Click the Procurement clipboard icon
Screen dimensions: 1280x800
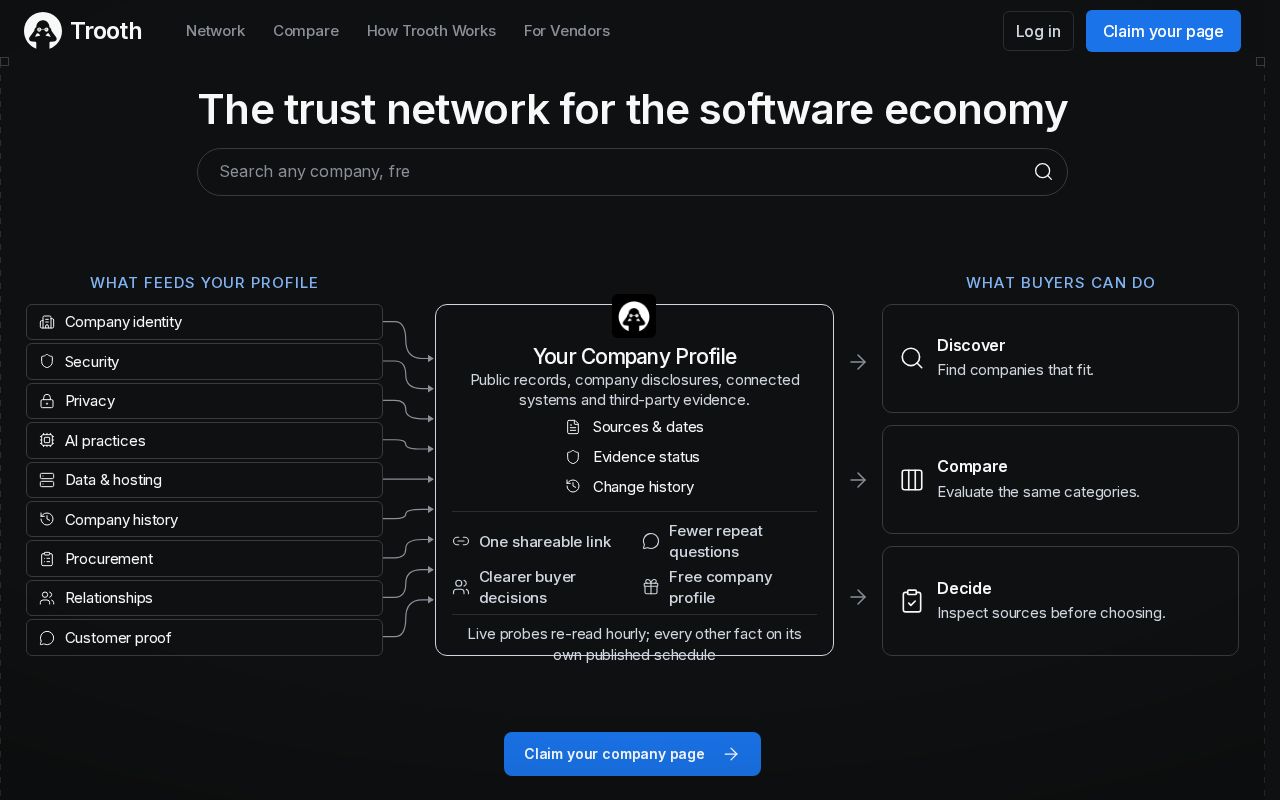(x=47, y=559)
